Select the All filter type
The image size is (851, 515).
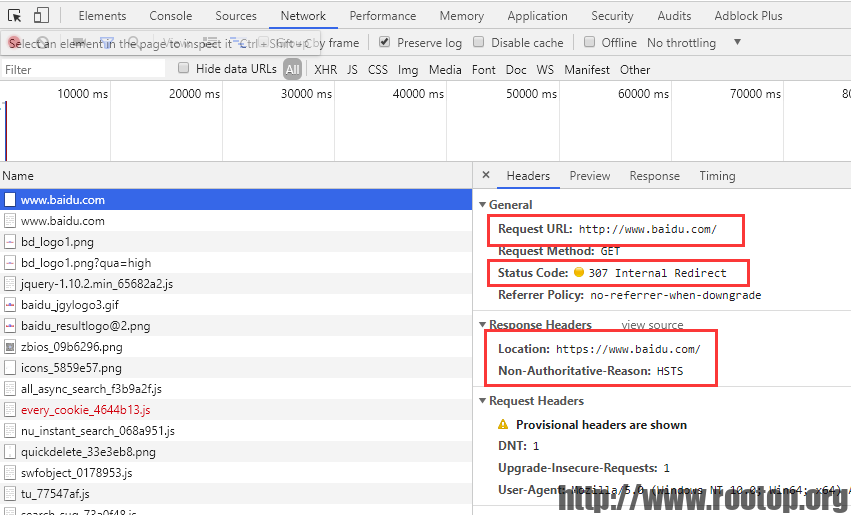tap(293, 69)
